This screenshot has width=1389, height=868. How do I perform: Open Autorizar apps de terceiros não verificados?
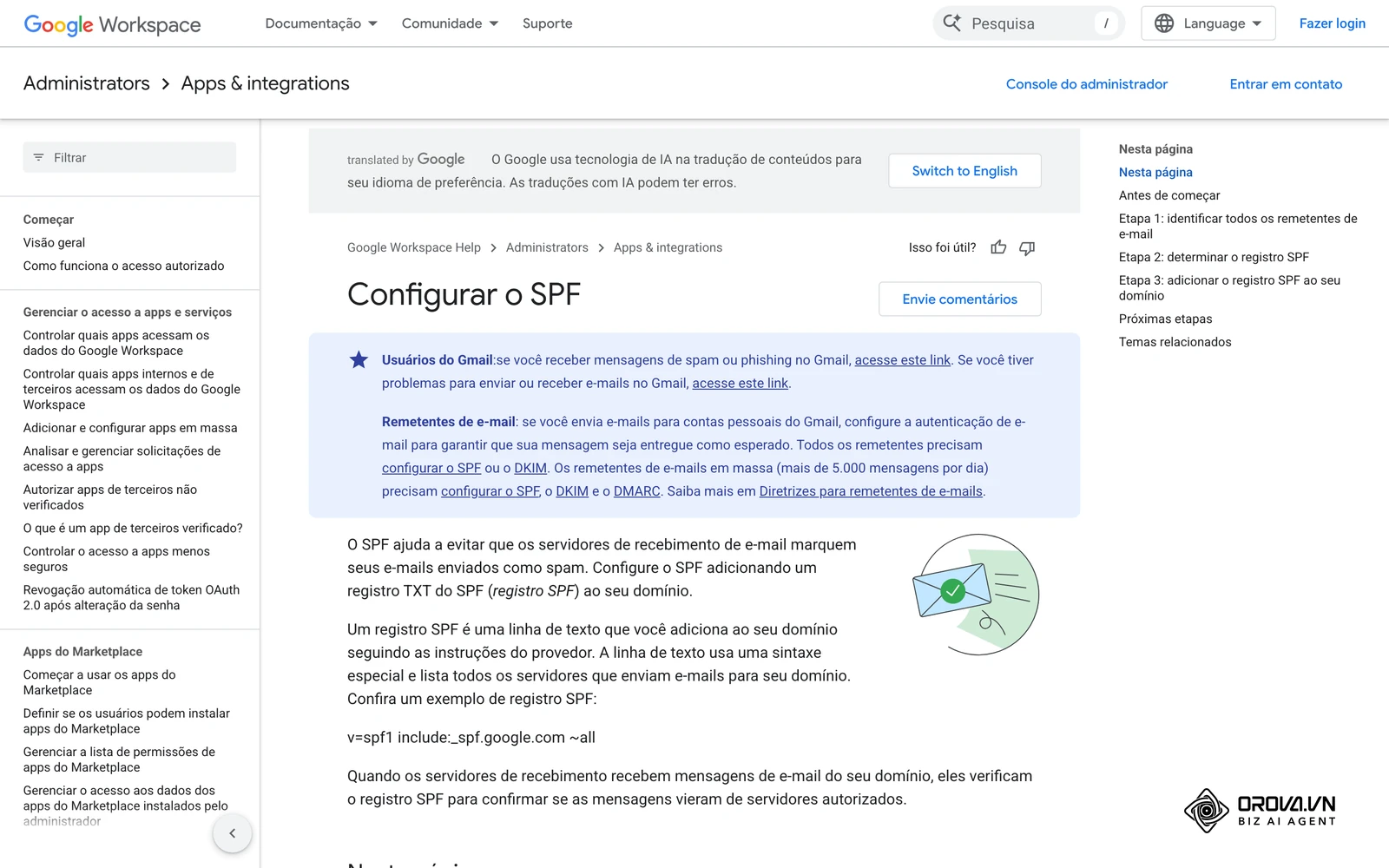click(x=110, y=497)
